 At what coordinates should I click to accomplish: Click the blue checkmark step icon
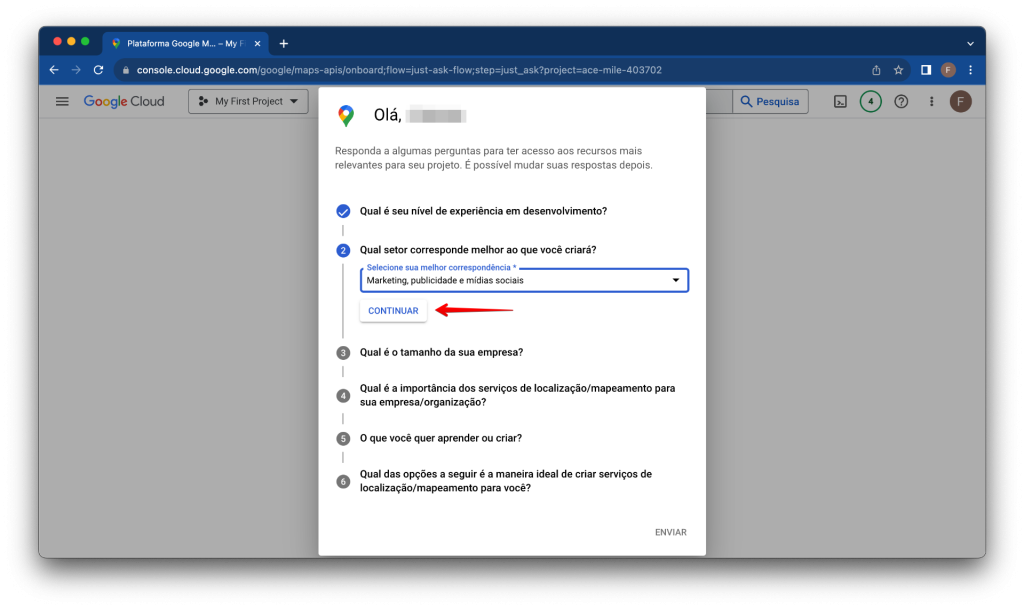point(343,211)
